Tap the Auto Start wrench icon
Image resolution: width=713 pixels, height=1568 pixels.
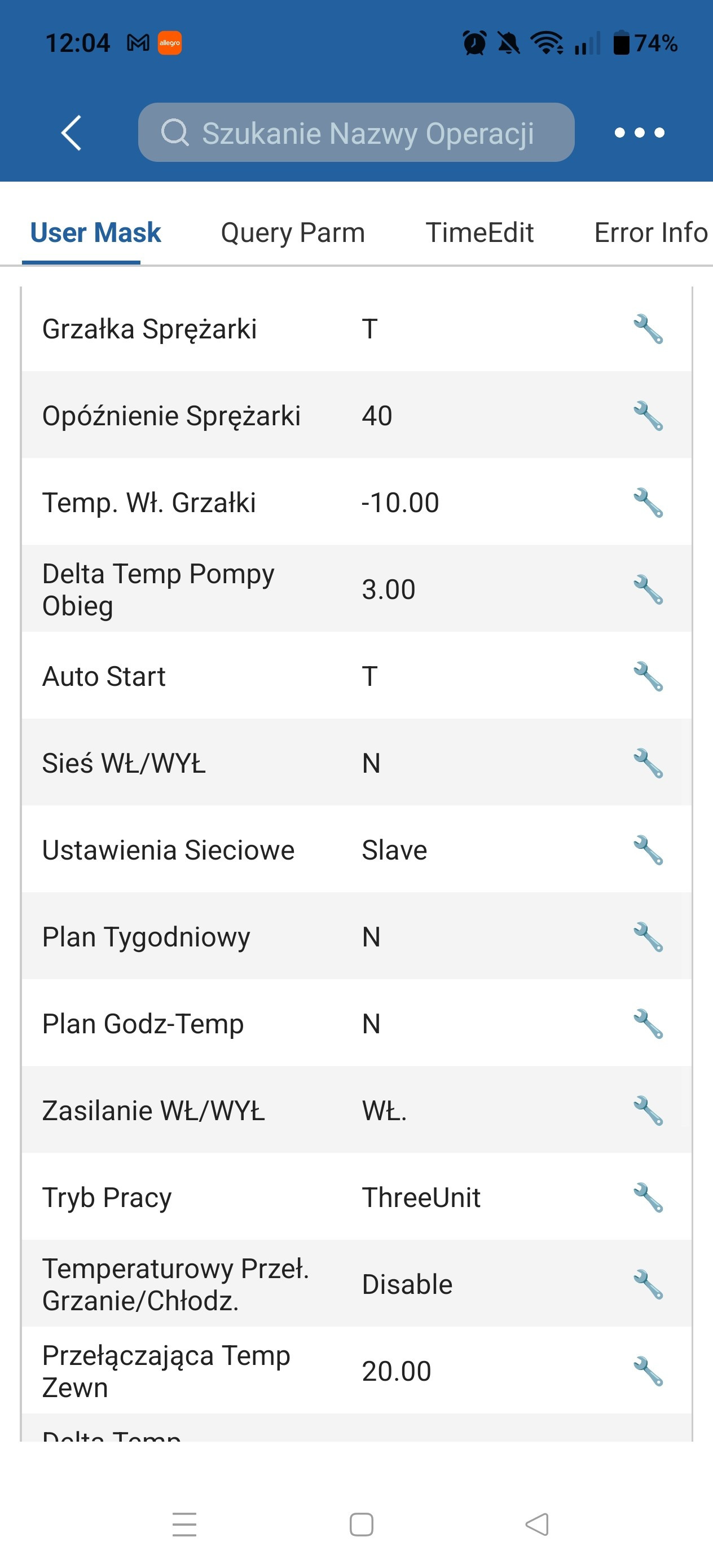coord(648,677)
